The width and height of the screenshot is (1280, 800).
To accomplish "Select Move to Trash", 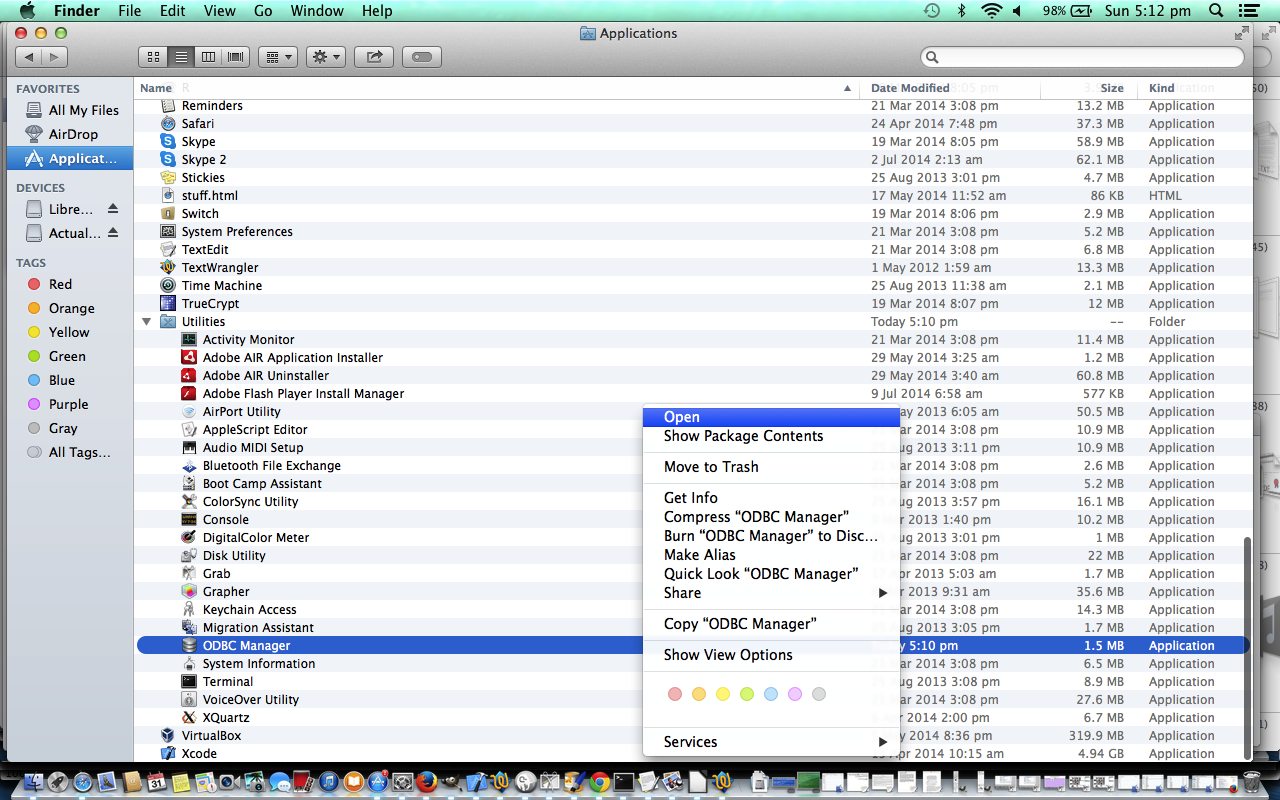I will click(x=771, y=467).
